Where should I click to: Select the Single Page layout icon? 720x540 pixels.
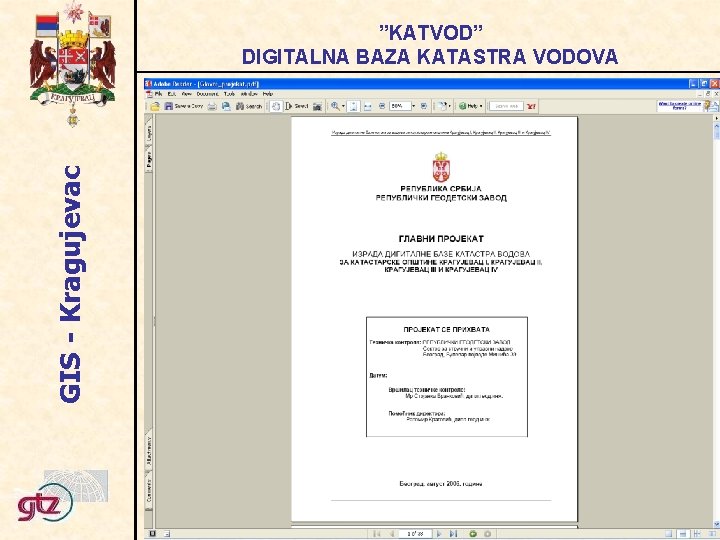[669, 534]
